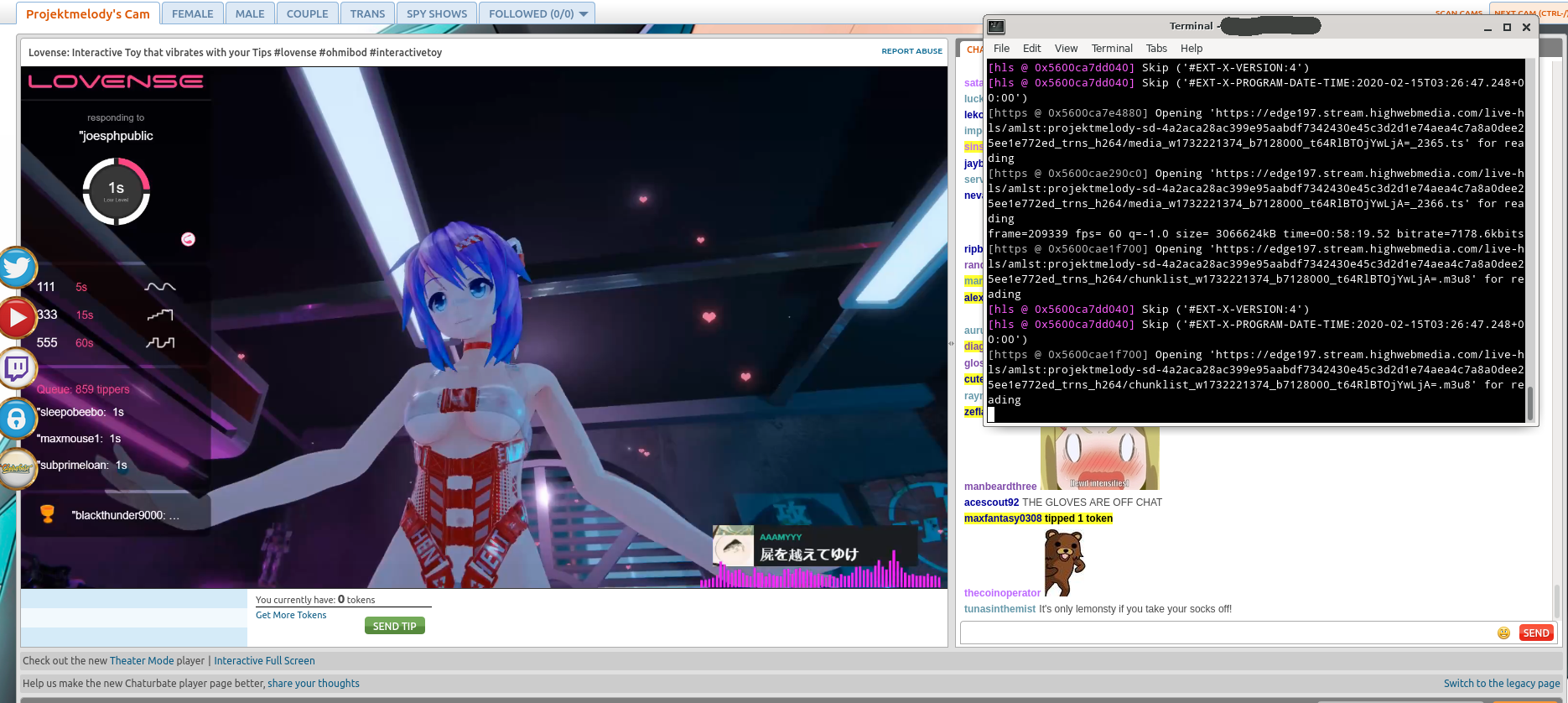Open the Edit menu in Terminal
Viewport: 1568px width, 703px height.
pyautogui.click(x=1031, y=49)
